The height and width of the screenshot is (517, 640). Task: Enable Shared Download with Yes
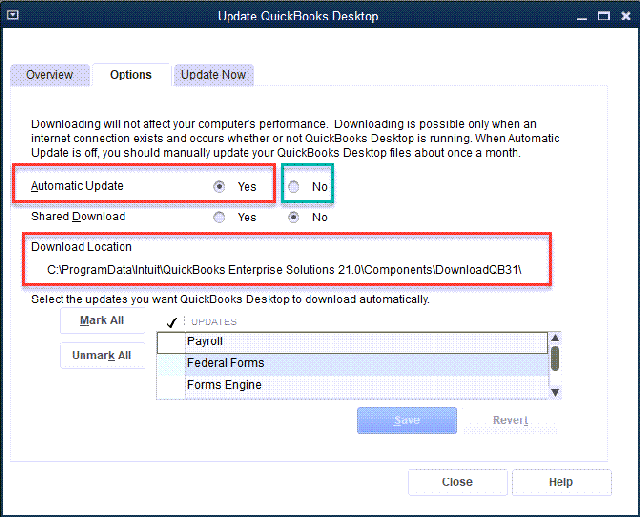tap(219, 217)
